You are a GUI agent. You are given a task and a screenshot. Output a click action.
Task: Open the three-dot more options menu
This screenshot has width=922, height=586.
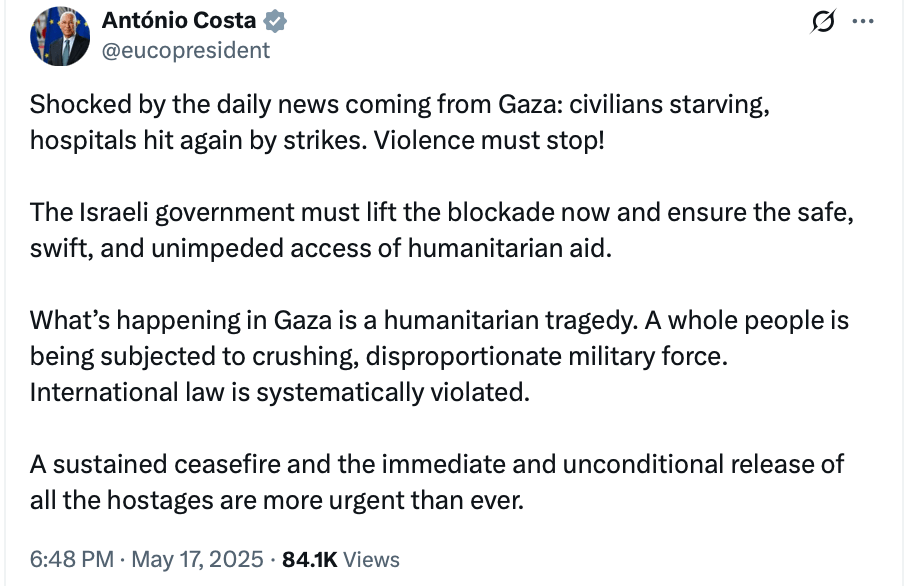click(x=861, y=22)
